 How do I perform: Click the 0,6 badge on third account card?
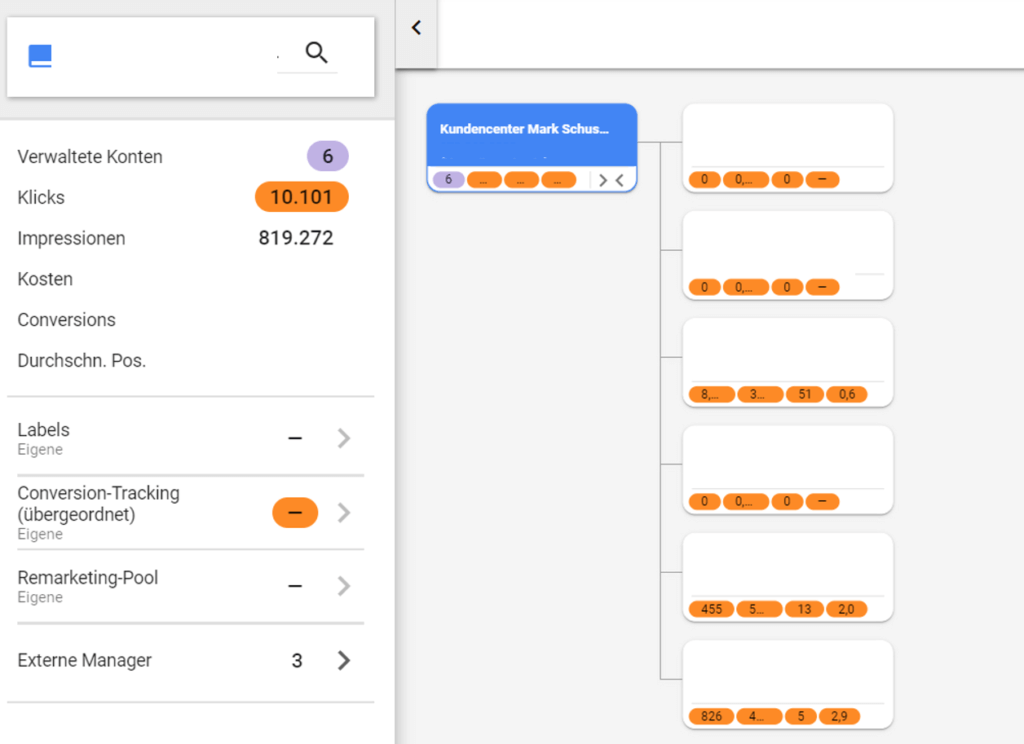coord(847,394)
